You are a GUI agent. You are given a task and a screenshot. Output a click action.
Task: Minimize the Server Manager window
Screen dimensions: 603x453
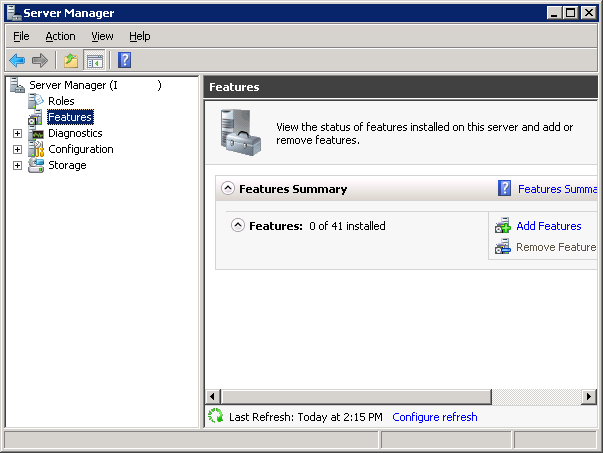(554, 13)
